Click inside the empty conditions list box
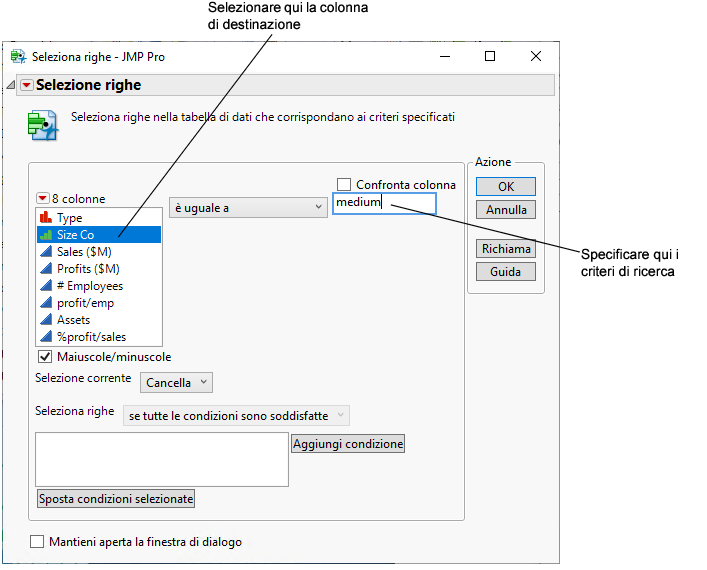Viewport: 707px width, 570px height. coord(162,460)
